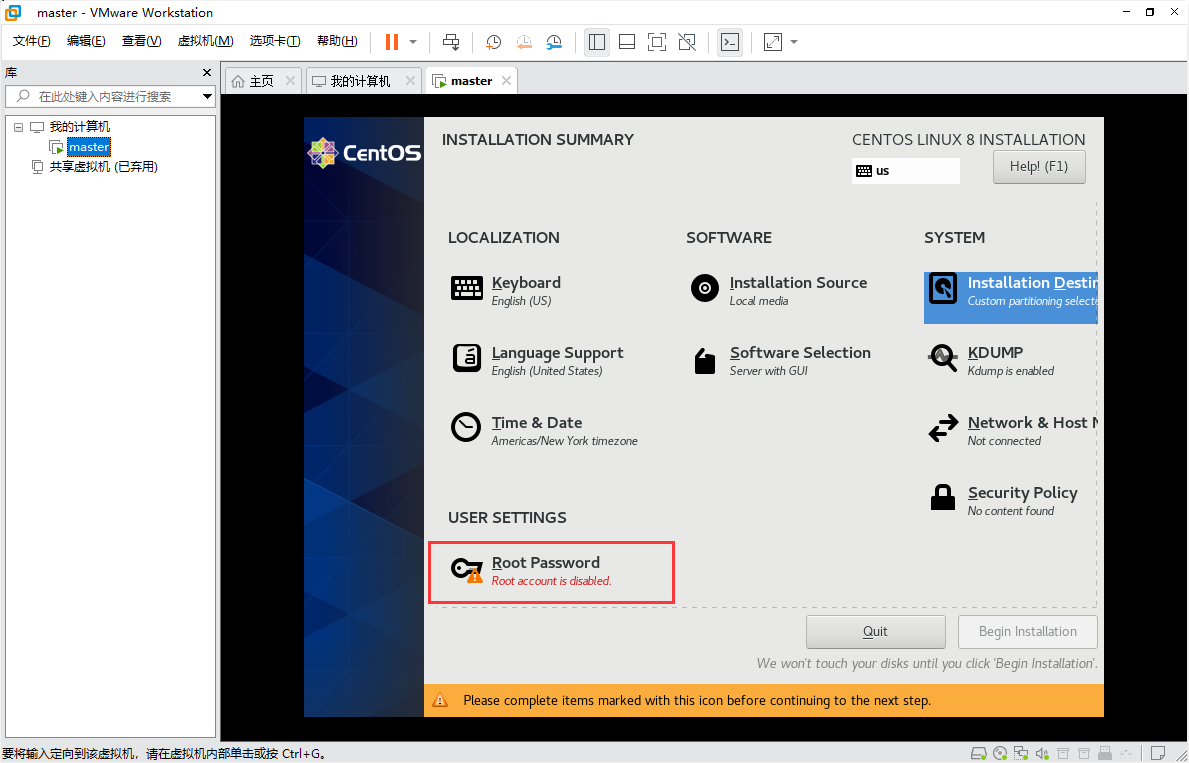Close the 我的计算机 tab
The height and width of the screenshot is (763, 1189).
(x=410, y=80)
